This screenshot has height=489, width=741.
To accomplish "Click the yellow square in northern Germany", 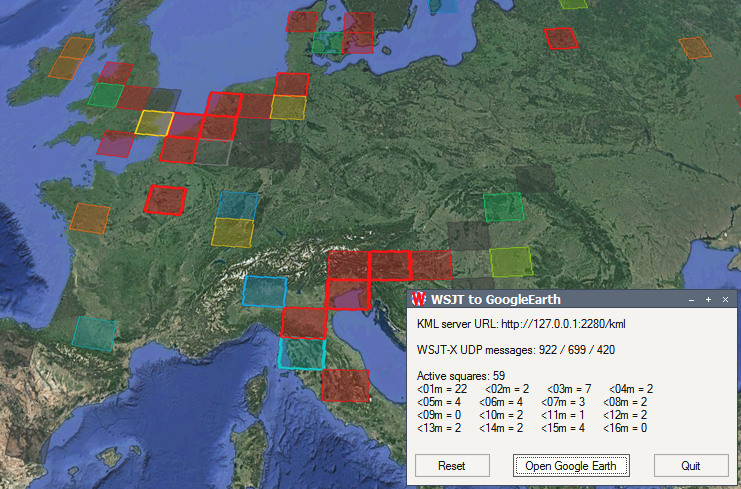I will 288,107.
